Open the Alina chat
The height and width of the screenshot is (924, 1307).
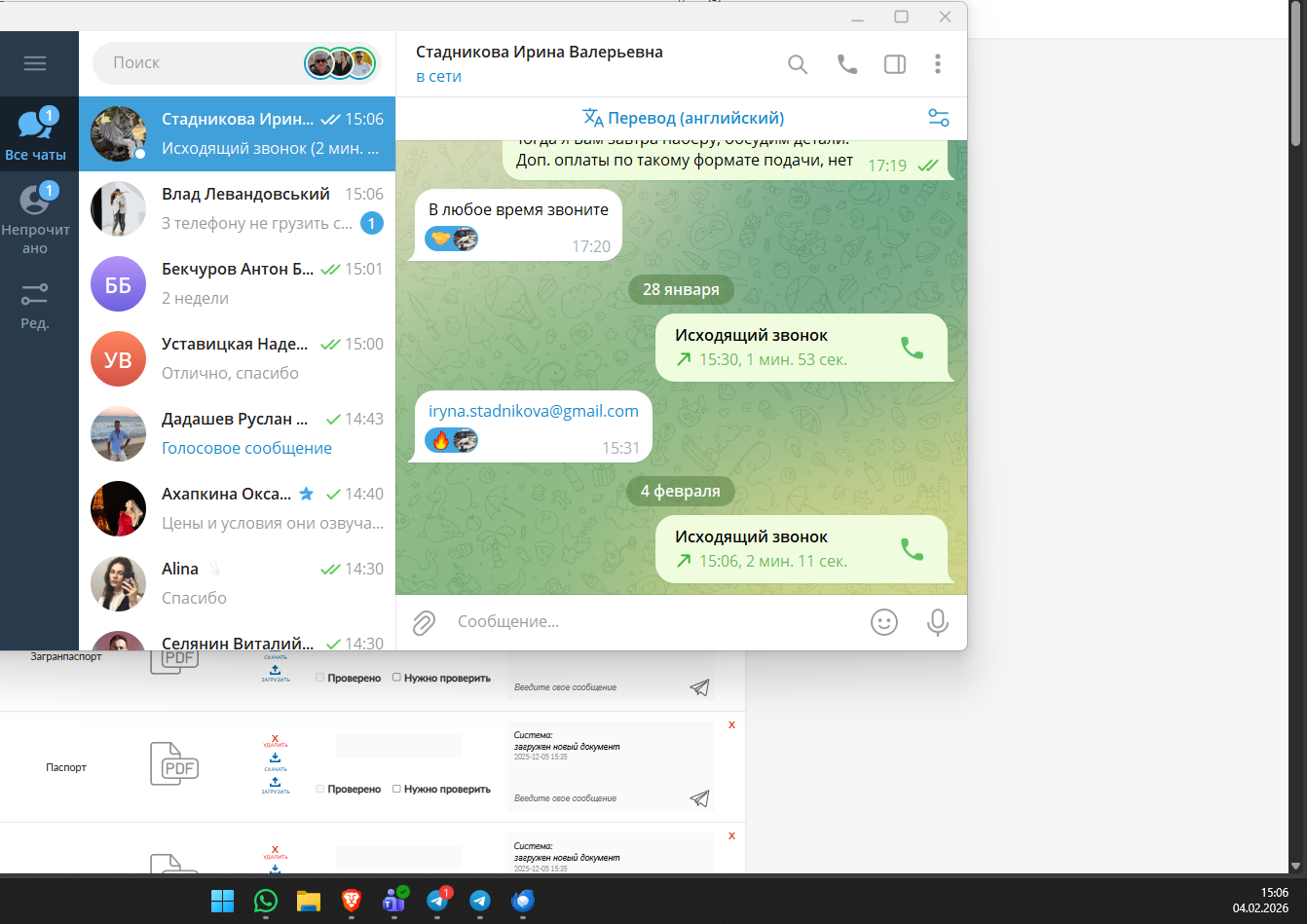point(237,583)
